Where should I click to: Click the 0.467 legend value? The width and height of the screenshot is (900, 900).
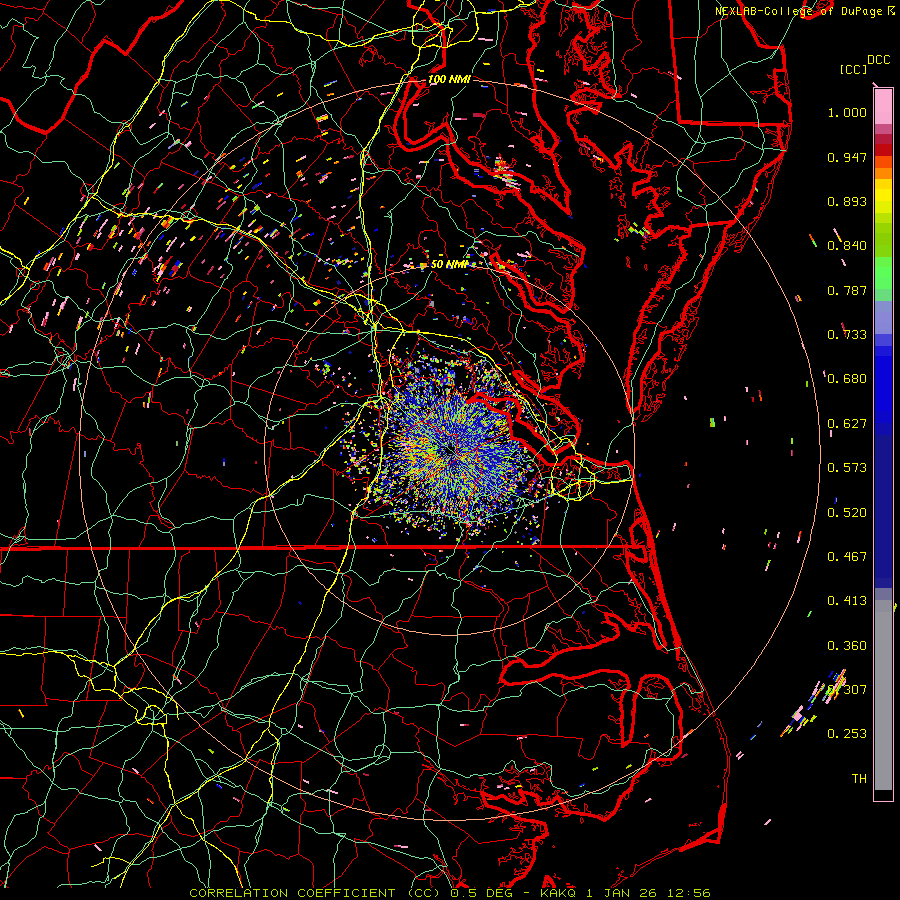[847, 557]
